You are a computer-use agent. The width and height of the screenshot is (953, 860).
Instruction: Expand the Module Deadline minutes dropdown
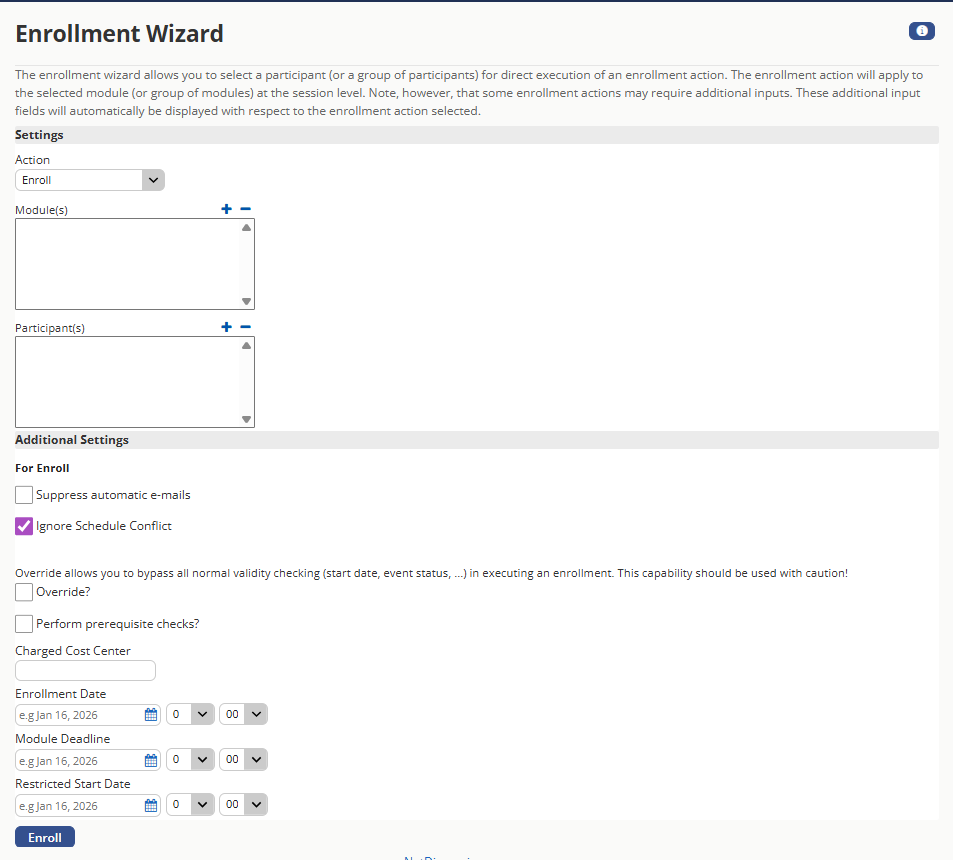pos(243,760)
